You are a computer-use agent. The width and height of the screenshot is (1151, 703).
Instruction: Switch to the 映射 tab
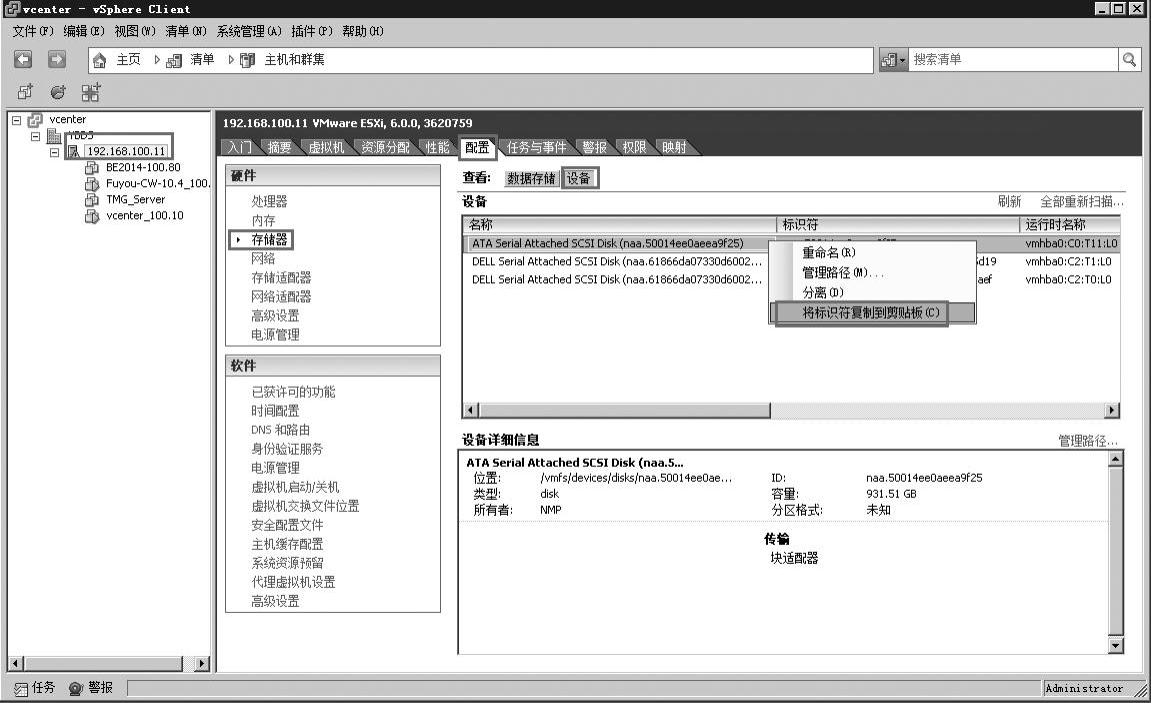point(674,147)
